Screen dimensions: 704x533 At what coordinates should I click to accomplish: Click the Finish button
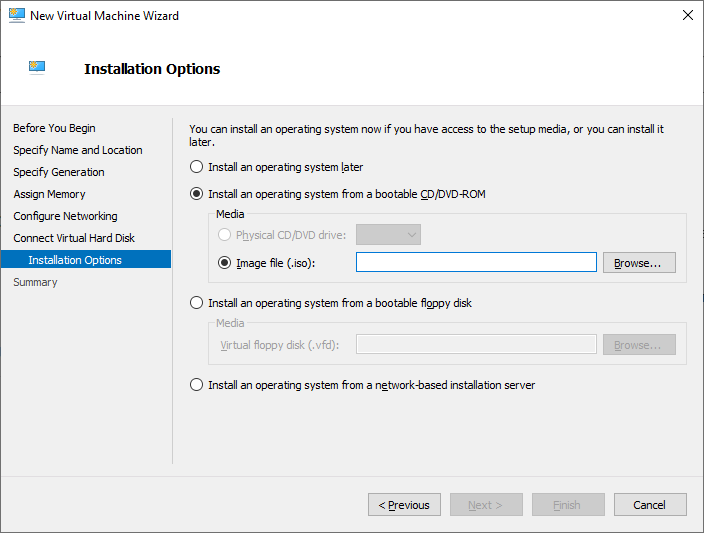568,505
